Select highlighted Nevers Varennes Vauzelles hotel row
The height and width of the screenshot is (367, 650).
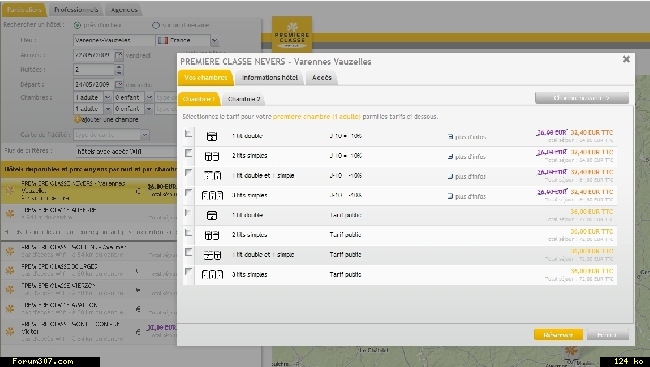click(88, 191)
